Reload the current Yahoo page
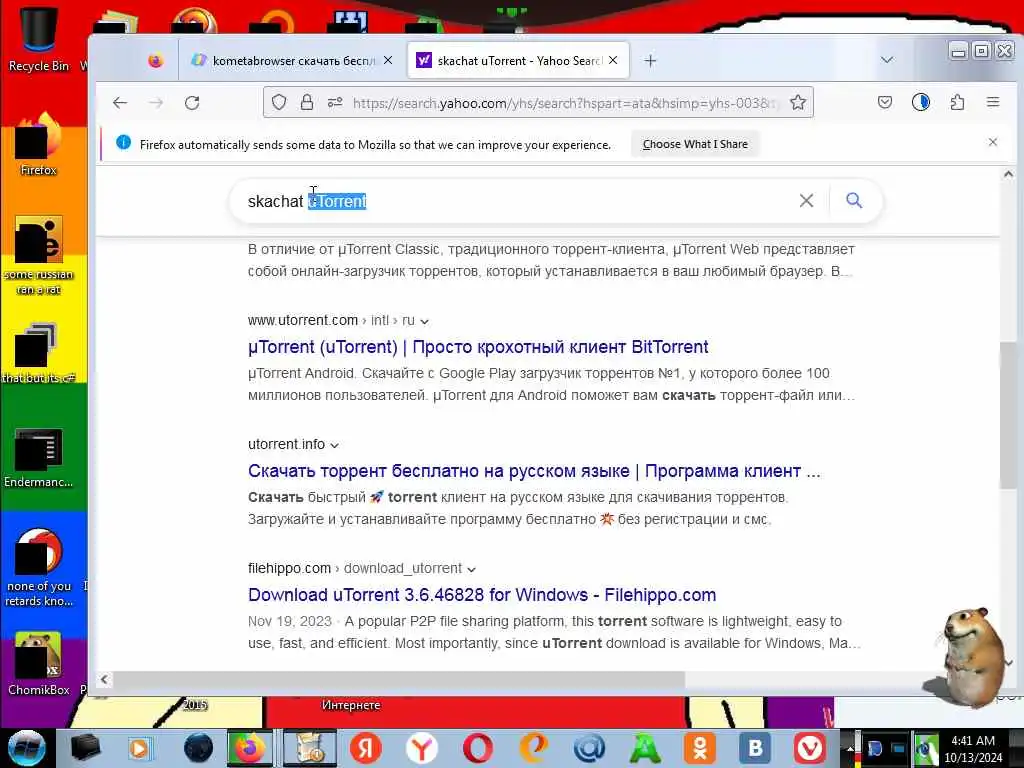The height and width of the screenshot is (768, 1024). click(x=192, y=103)
